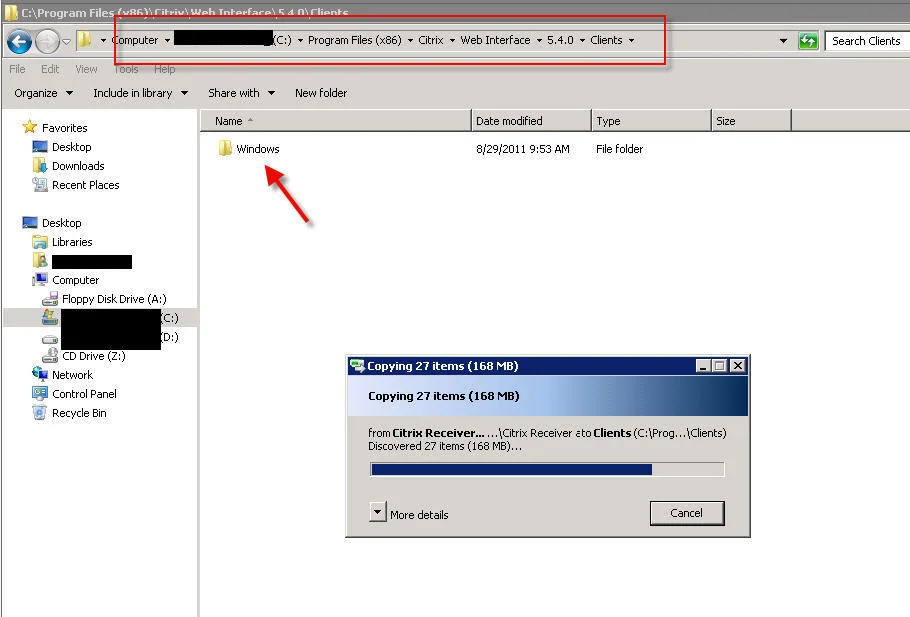910x617 pixels.
Task: Open Recycle Bin in navigation pane
Action: (79, 413)
